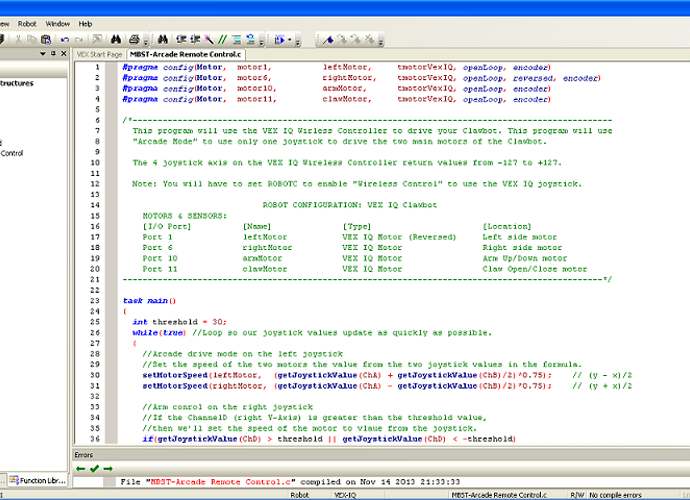Click 'VEX-IQ' in the status bar

tap(345, 495)
